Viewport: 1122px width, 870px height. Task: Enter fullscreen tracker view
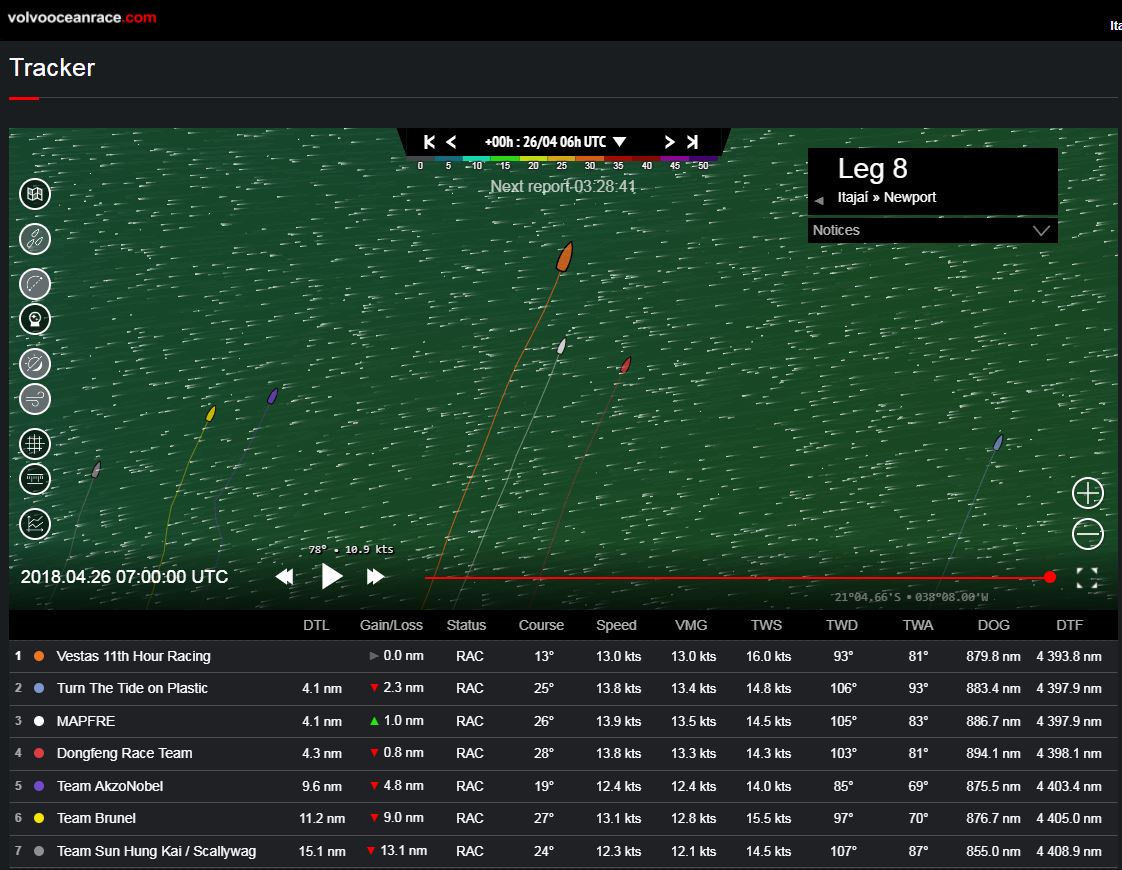[1087, 578]
